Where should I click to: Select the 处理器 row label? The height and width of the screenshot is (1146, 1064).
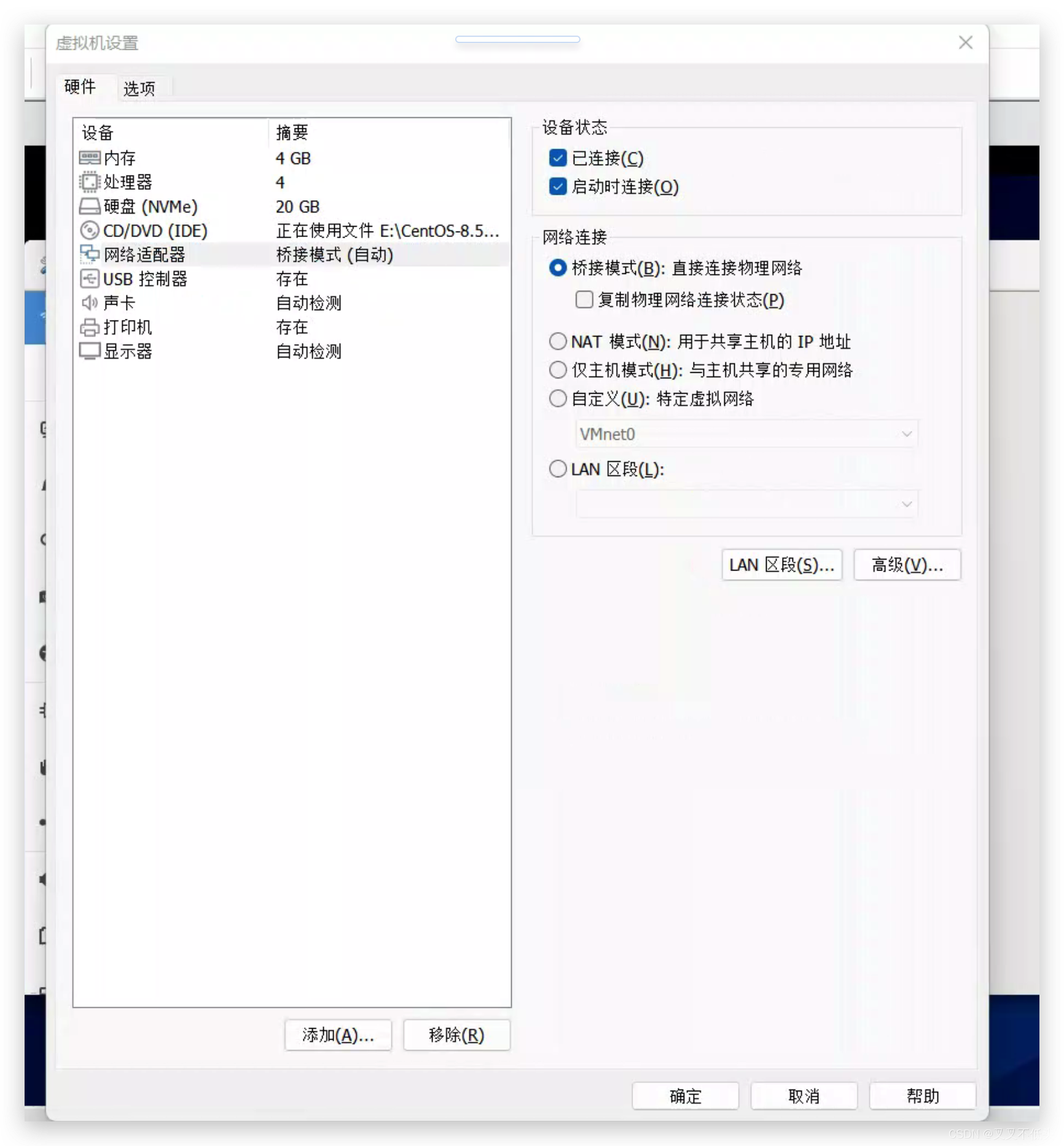click(x=128, y=182)
